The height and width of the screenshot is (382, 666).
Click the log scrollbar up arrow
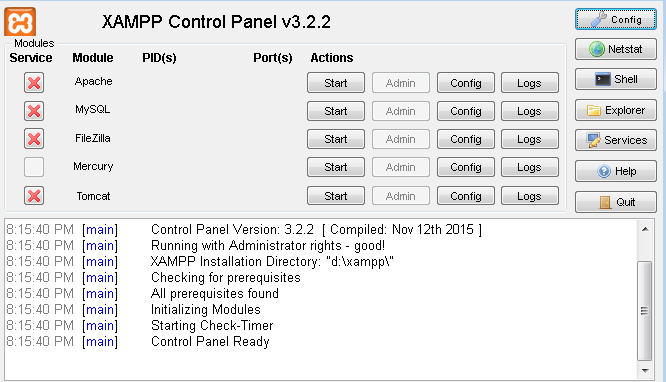pos(645,229)
